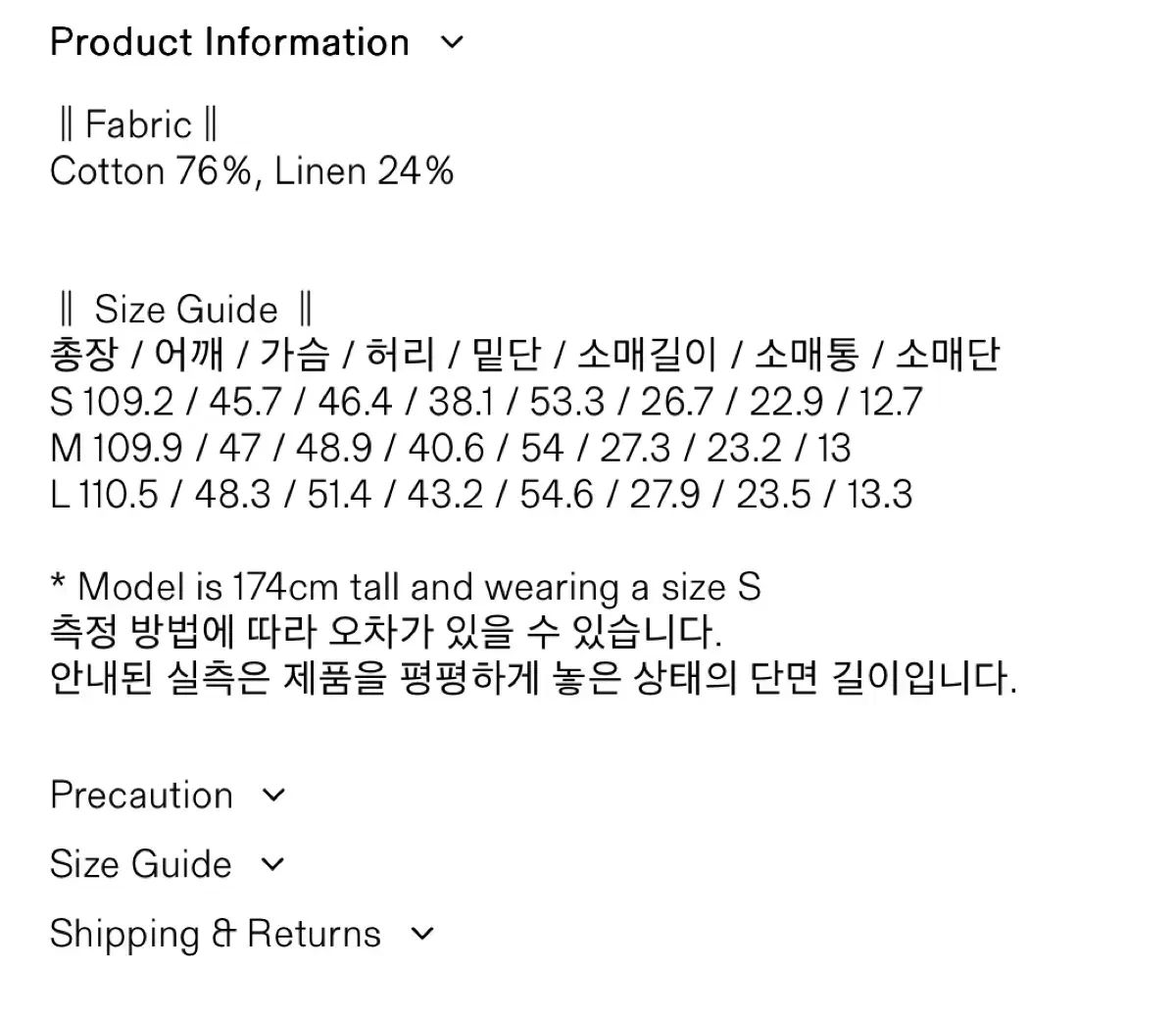Screen dimensions: 1176x1017
Task: Click the size M measurements row
Action: pos(450,448)
